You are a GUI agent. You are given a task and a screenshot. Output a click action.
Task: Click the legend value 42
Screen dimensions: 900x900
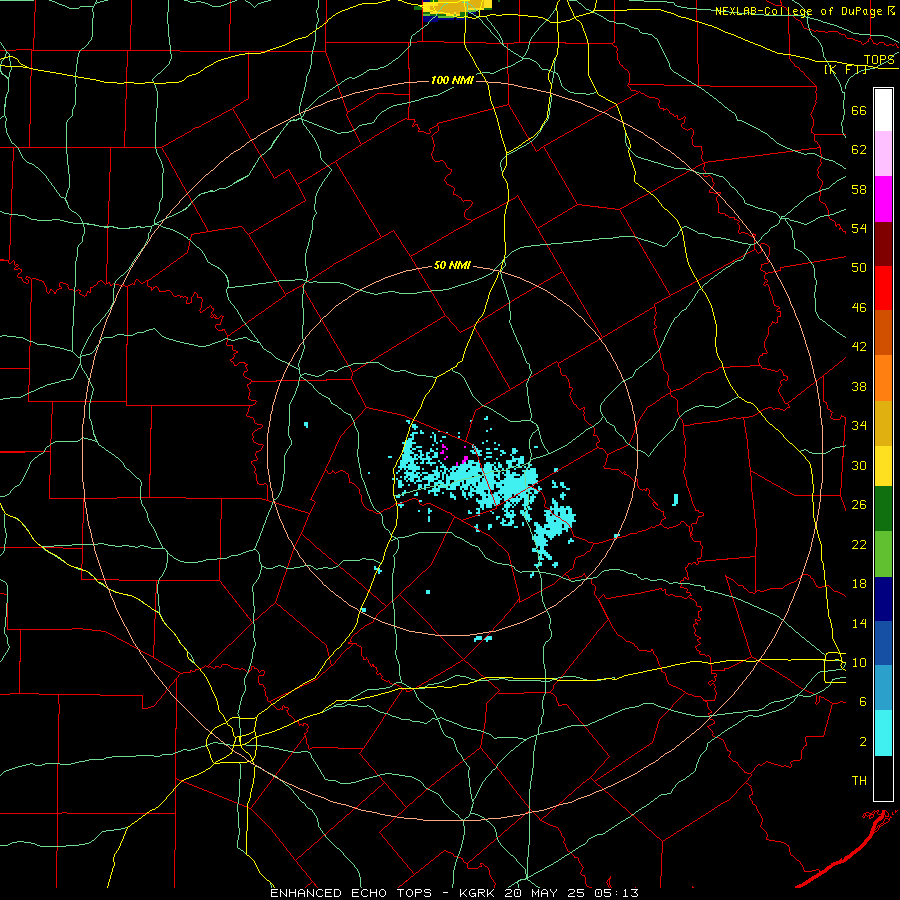[x=859, y=347]
